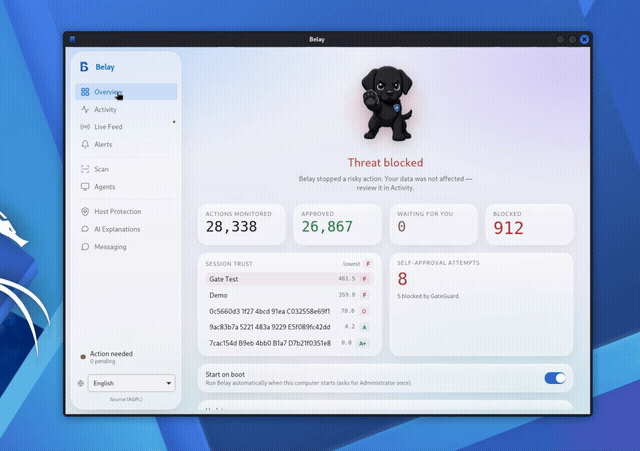Go to Live Feed
The width and height of the screenshot is (640, 451).
[126, 127]
